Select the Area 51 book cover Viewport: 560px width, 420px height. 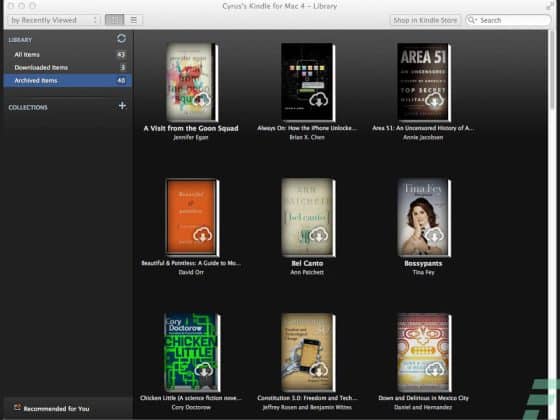424,82
